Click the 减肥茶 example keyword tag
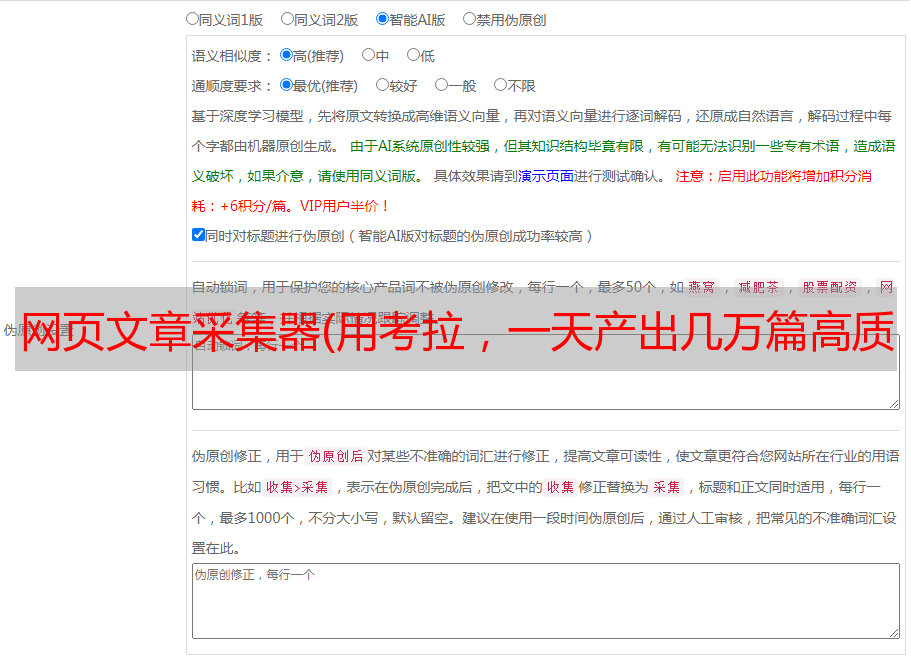The width and height of the screenshot is (911, 658). click(759, 287)
